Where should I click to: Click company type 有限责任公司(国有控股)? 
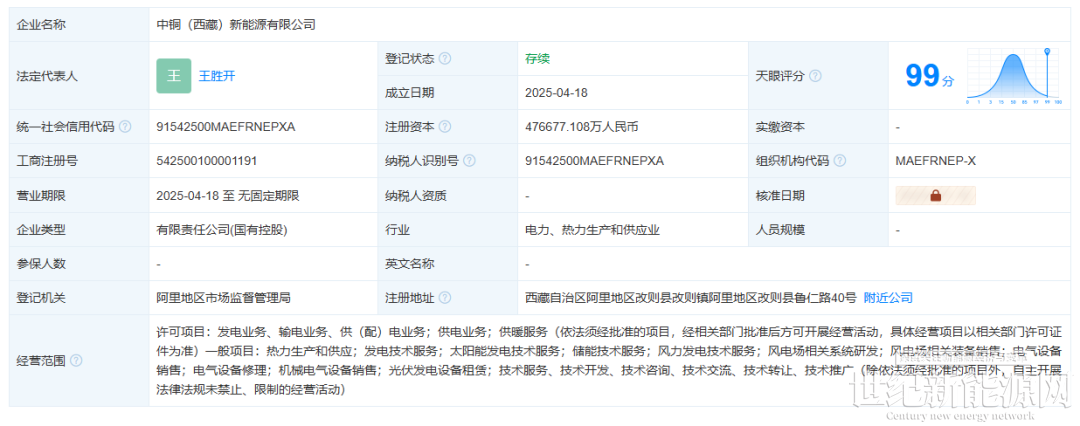(x=222, y=230)
